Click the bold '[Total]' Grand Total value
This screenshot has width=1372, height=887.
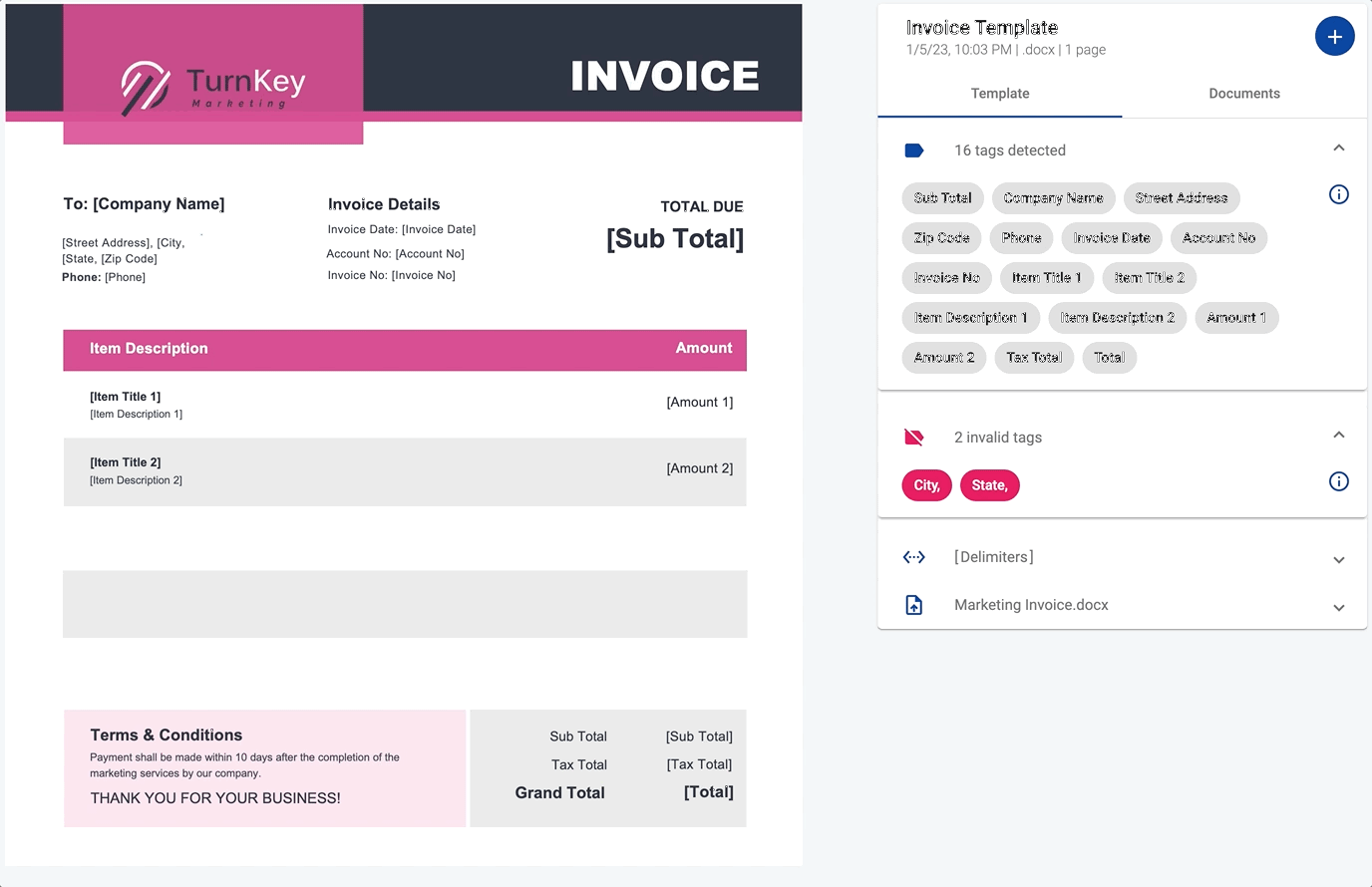(x=708, y=792)
